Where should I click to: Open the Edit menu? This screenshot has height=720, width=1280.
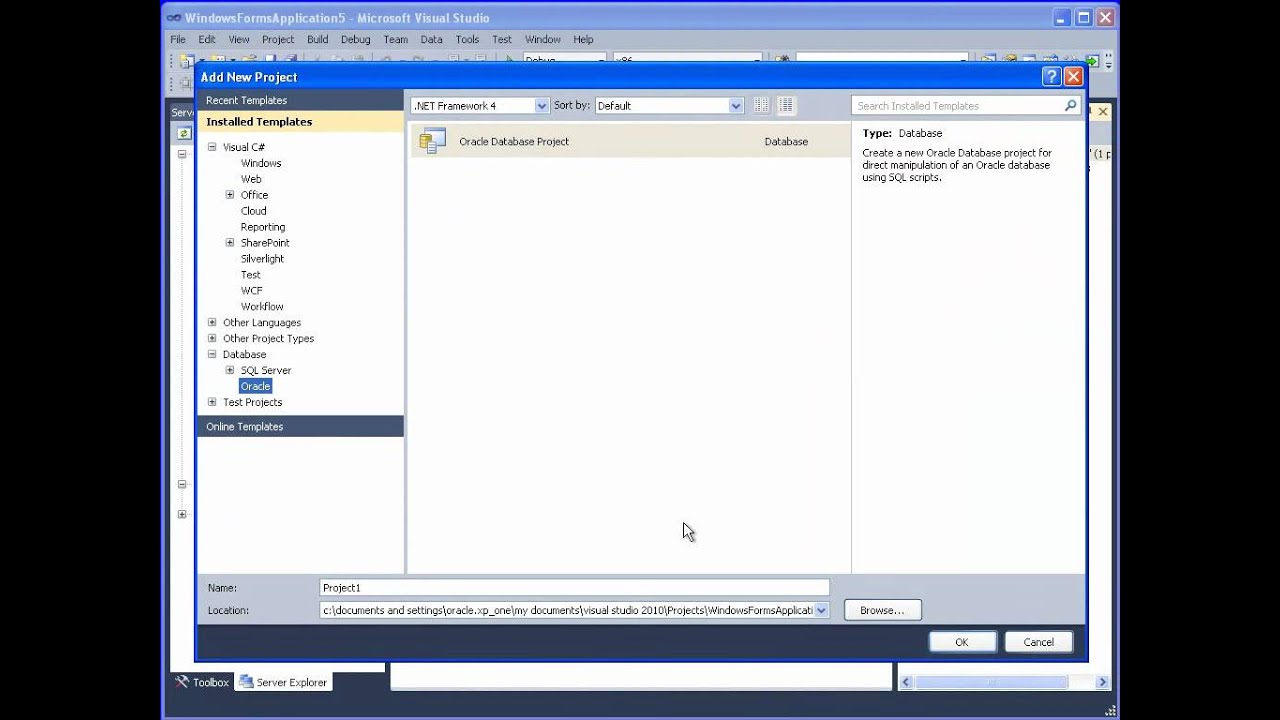207,39
